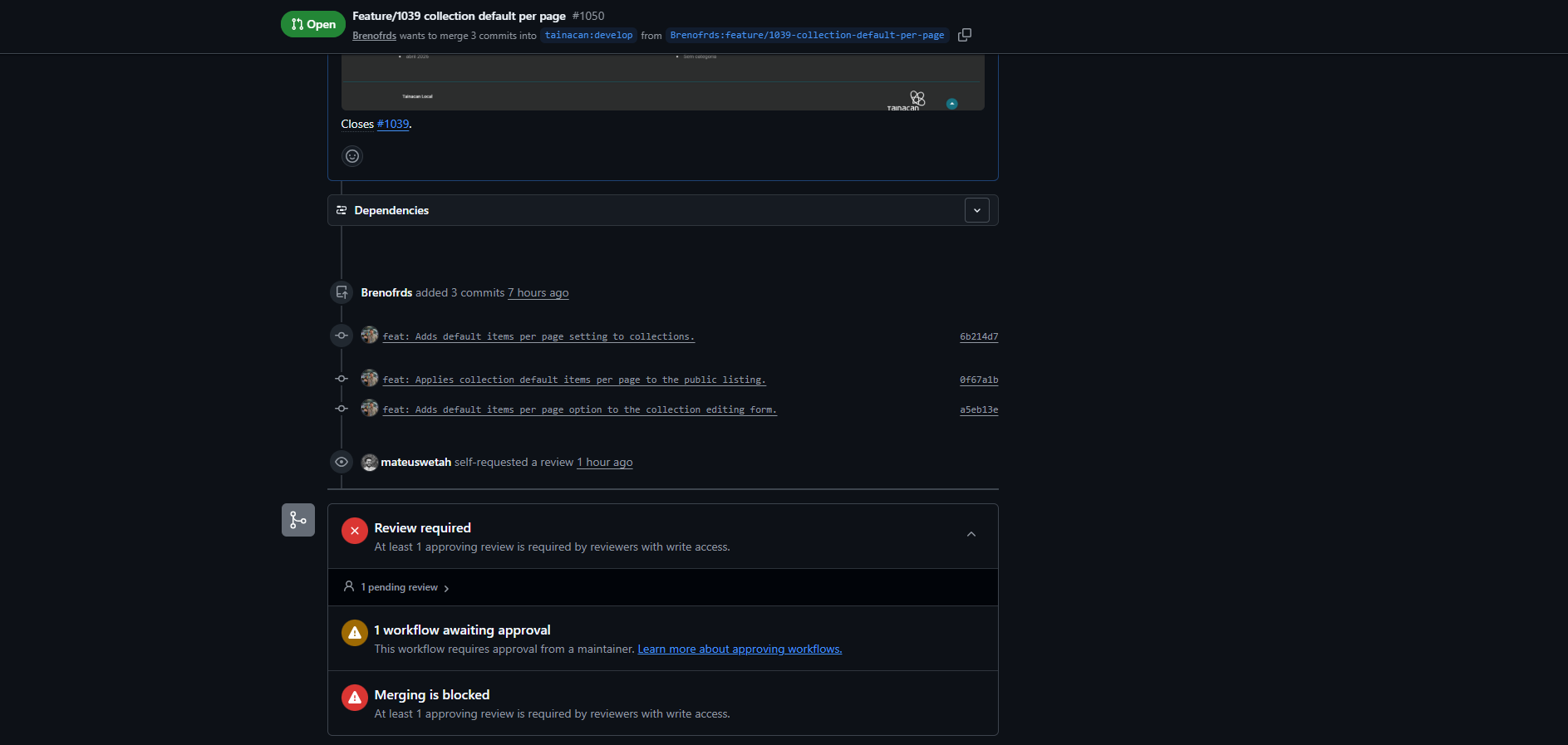Open commit 'Adds default items per page option'
Viewport: 1568px width, 745px height.
pos(580,409)
